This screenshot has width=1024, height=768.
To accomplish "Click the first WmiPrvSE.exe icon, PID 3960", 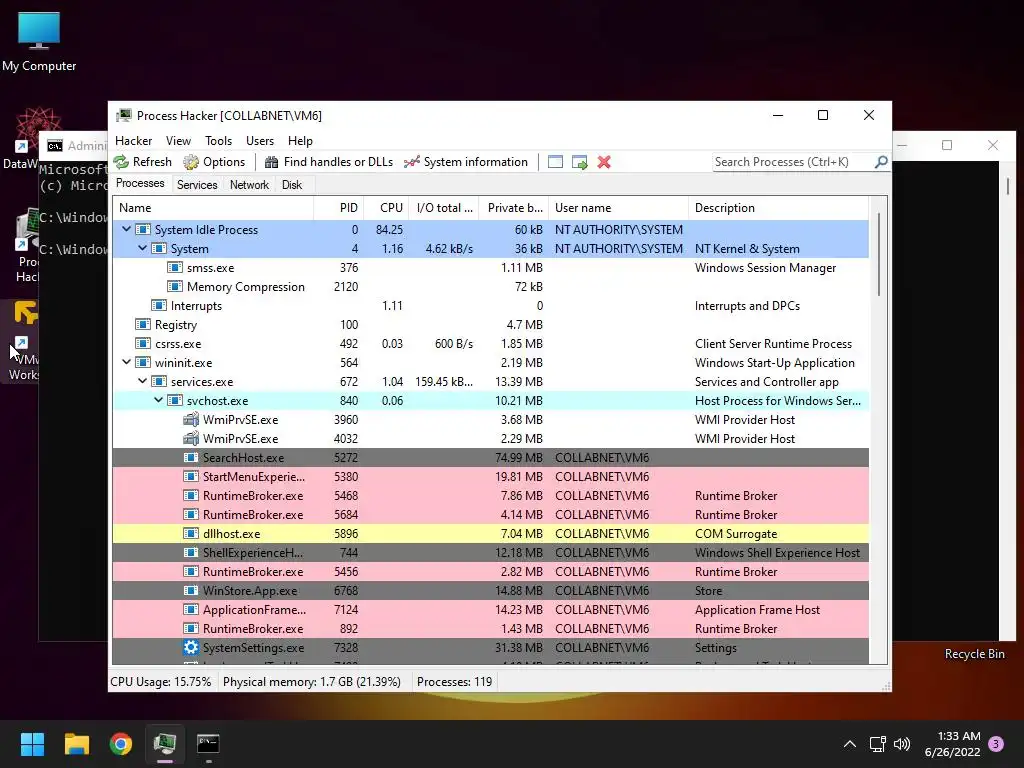I will [x=191, y=419].
